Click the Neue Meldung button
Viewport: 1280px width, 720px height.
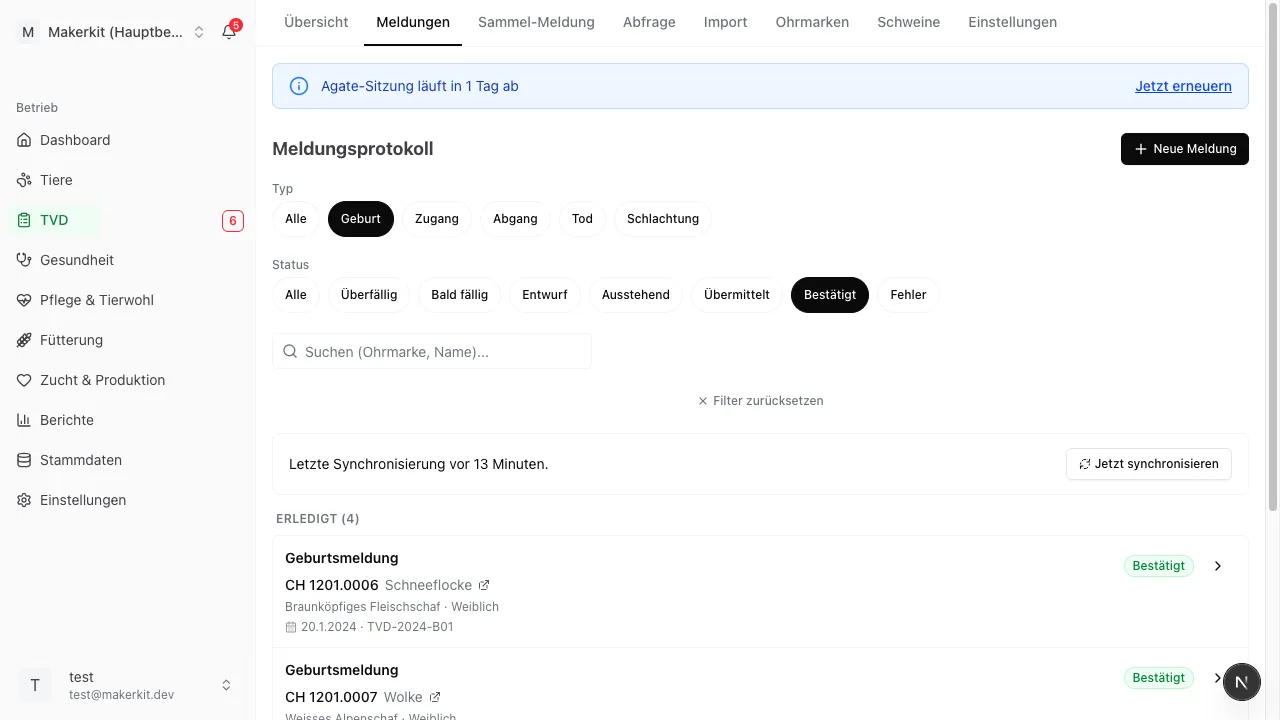(x=1185, y=149)
